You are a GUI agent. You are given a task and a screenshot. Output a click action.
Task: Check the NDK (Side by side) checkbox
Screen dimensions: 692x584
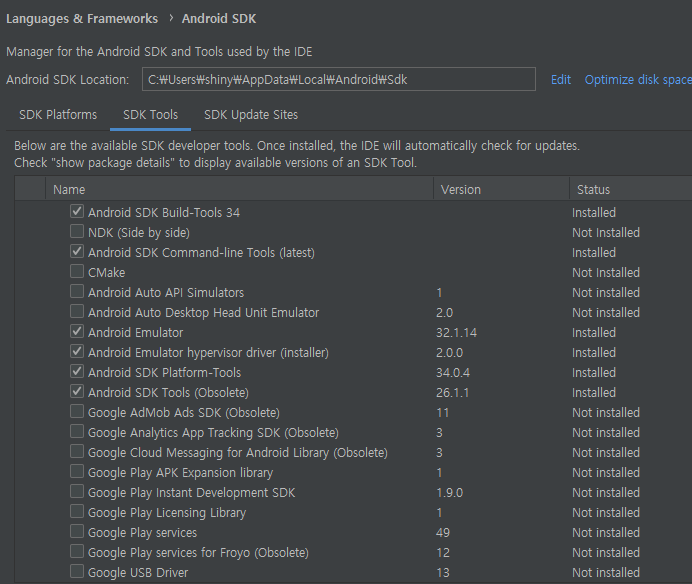click(x=77, y=231)
